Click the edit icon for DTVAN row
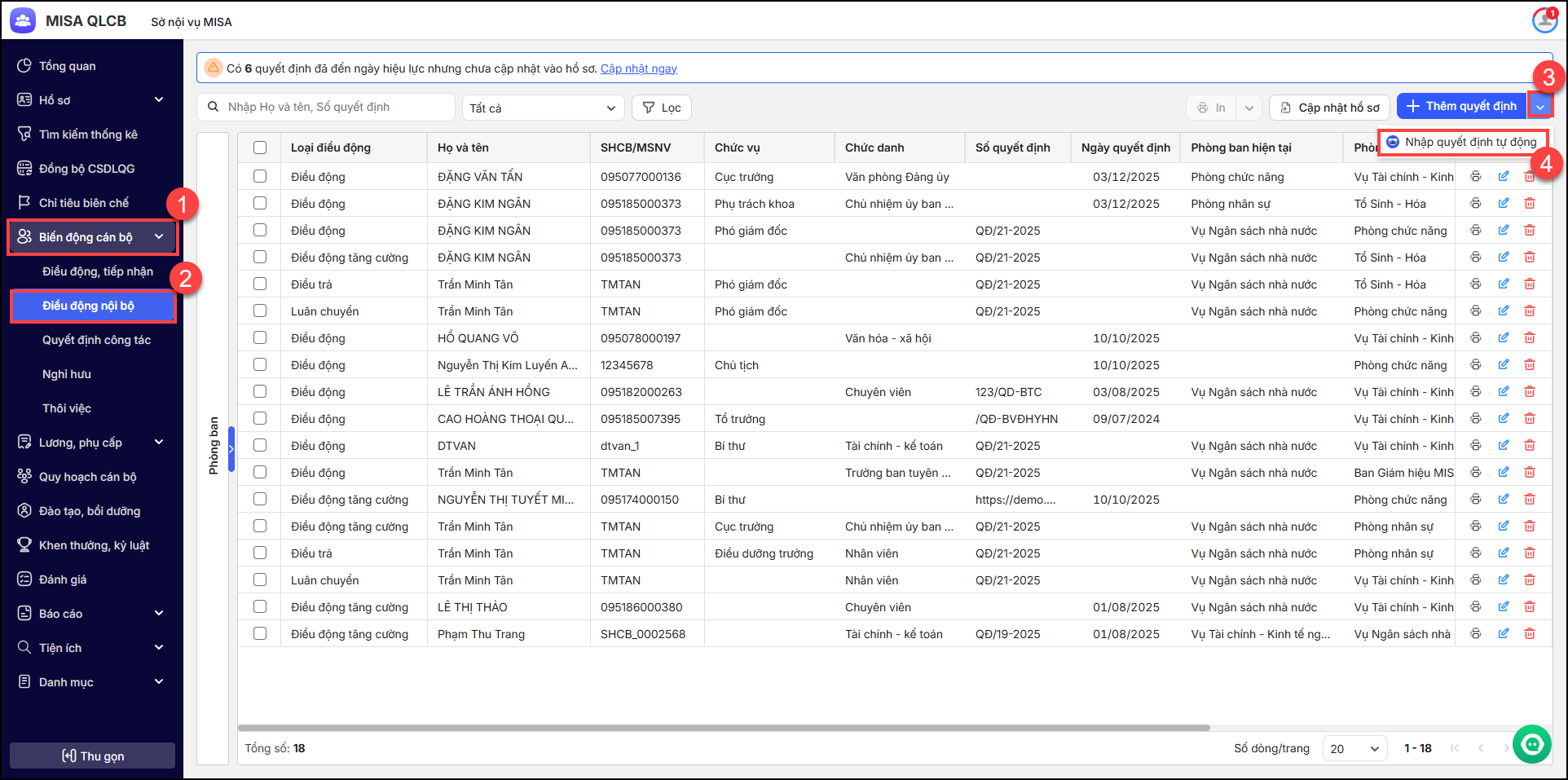1568x780 pixels. pos(1503,445)
